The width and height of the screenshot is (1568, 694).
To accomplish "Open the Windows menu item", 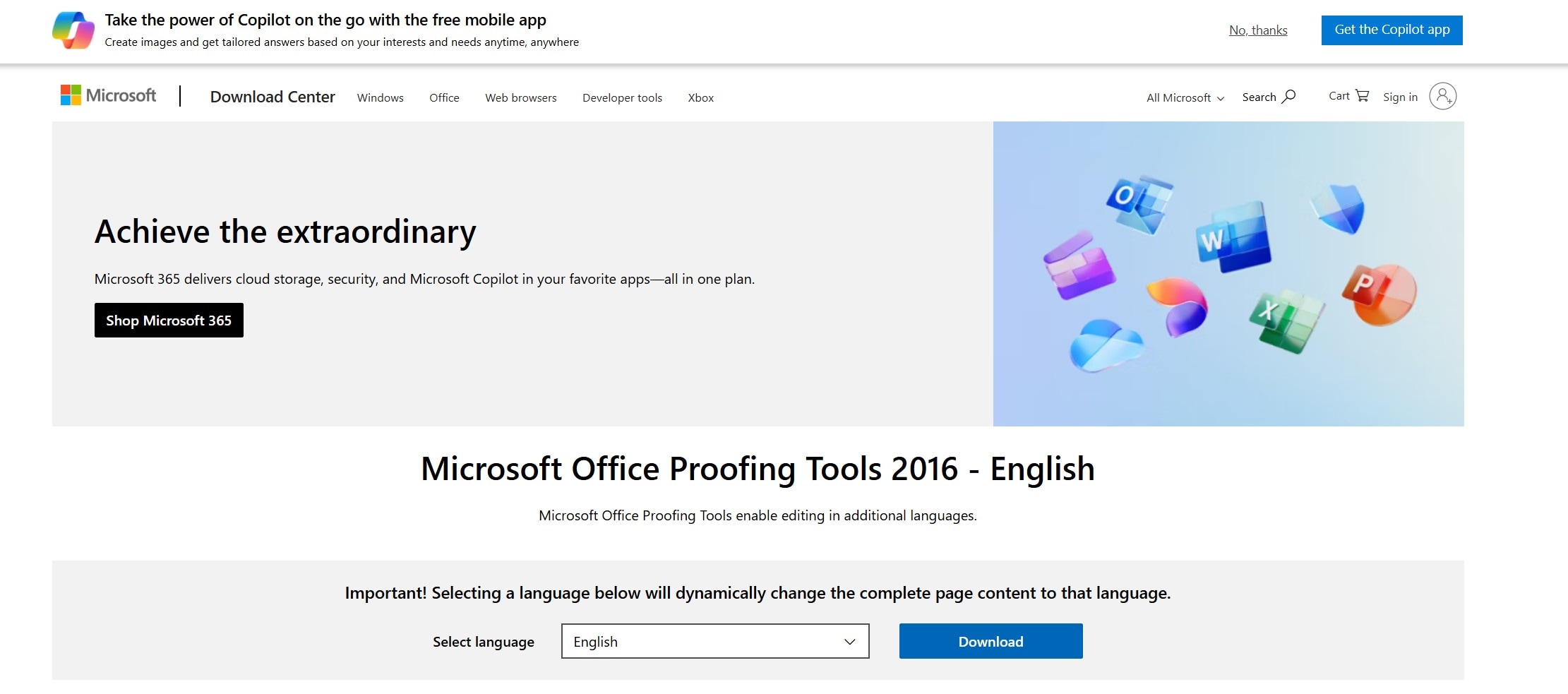I will tap(381, 97).
